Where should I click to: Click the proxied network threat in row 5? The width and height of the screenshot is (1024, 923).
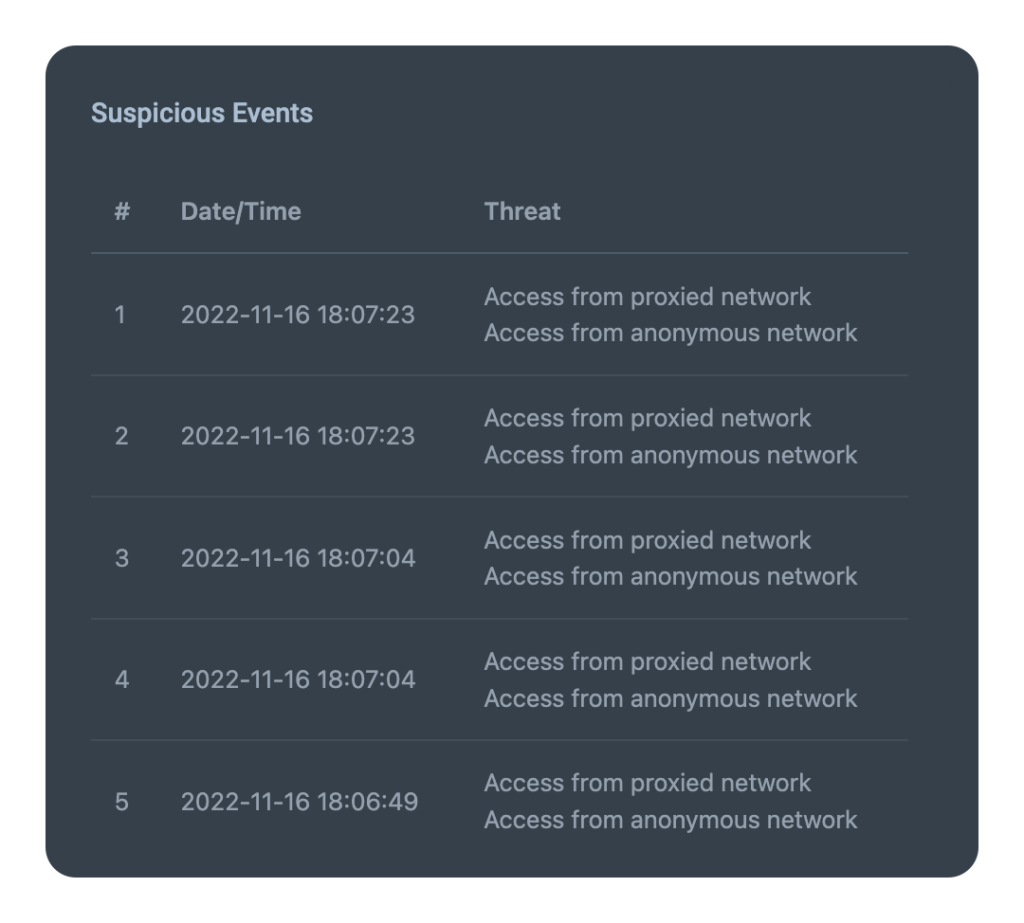tap(647, 783)
